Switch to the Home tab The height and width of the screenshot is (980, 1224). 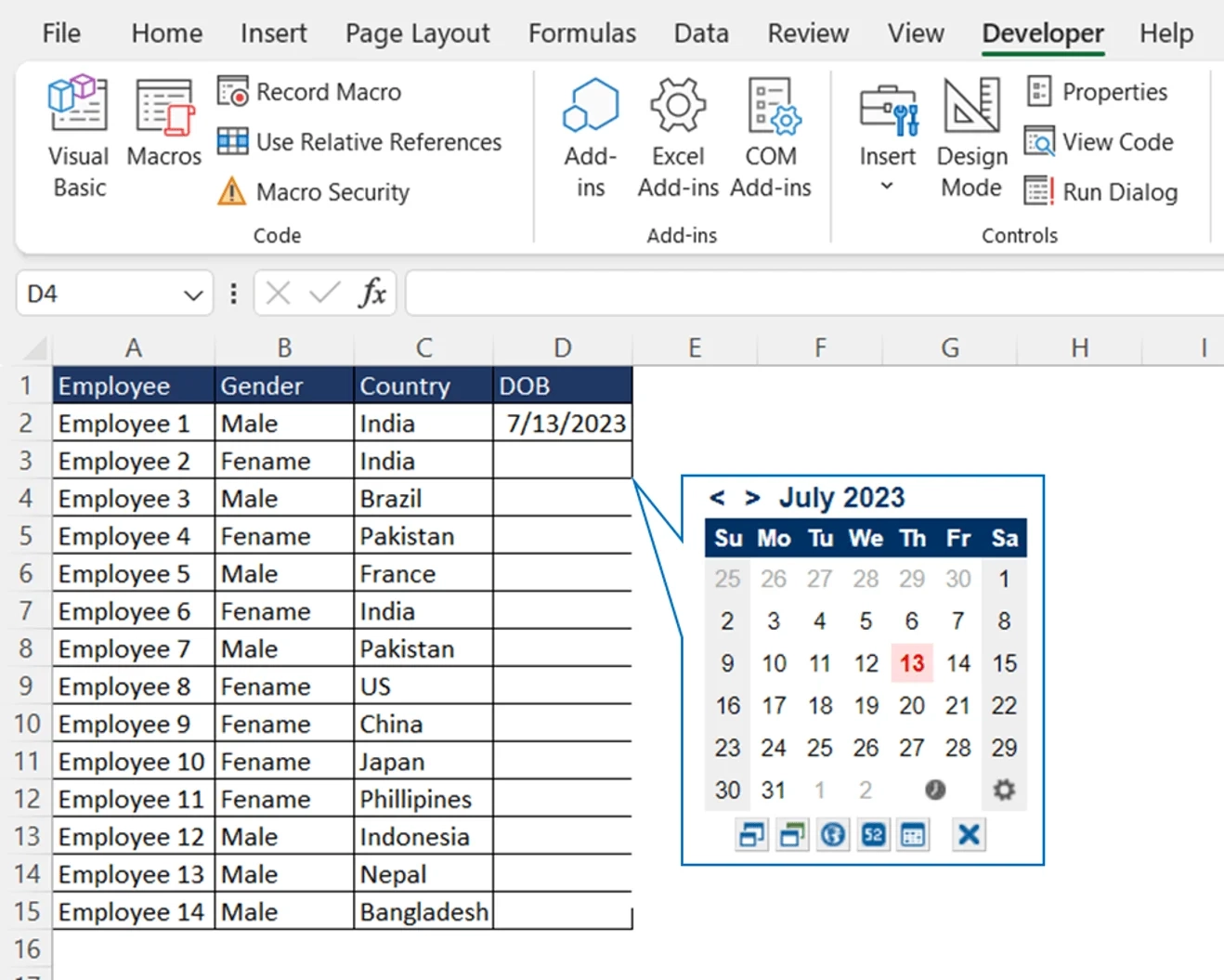[x=167, y=33]
